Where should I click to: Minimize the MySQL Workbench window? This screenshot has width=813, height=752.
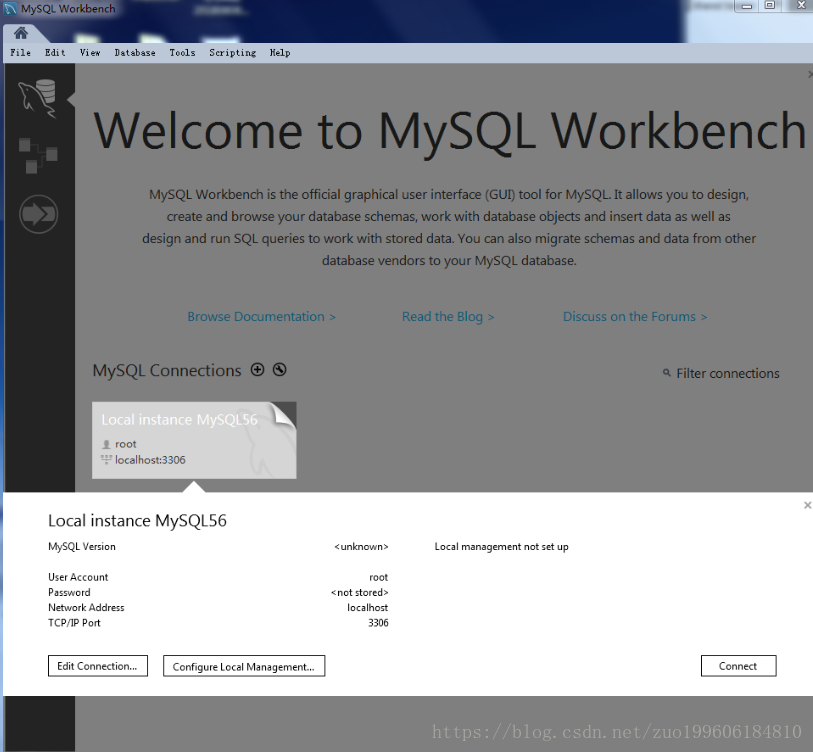click(x=747, y=6)
